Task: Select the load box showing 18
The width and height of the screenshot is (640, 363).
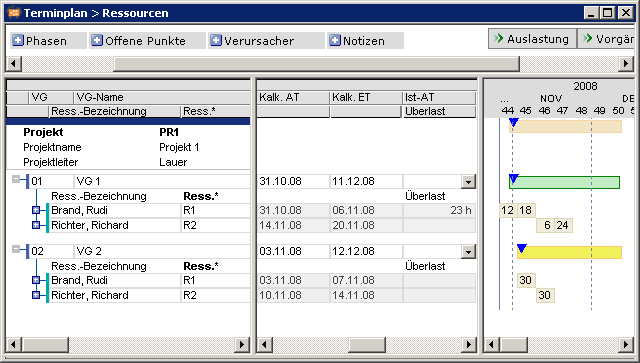Action: [526, 210]
